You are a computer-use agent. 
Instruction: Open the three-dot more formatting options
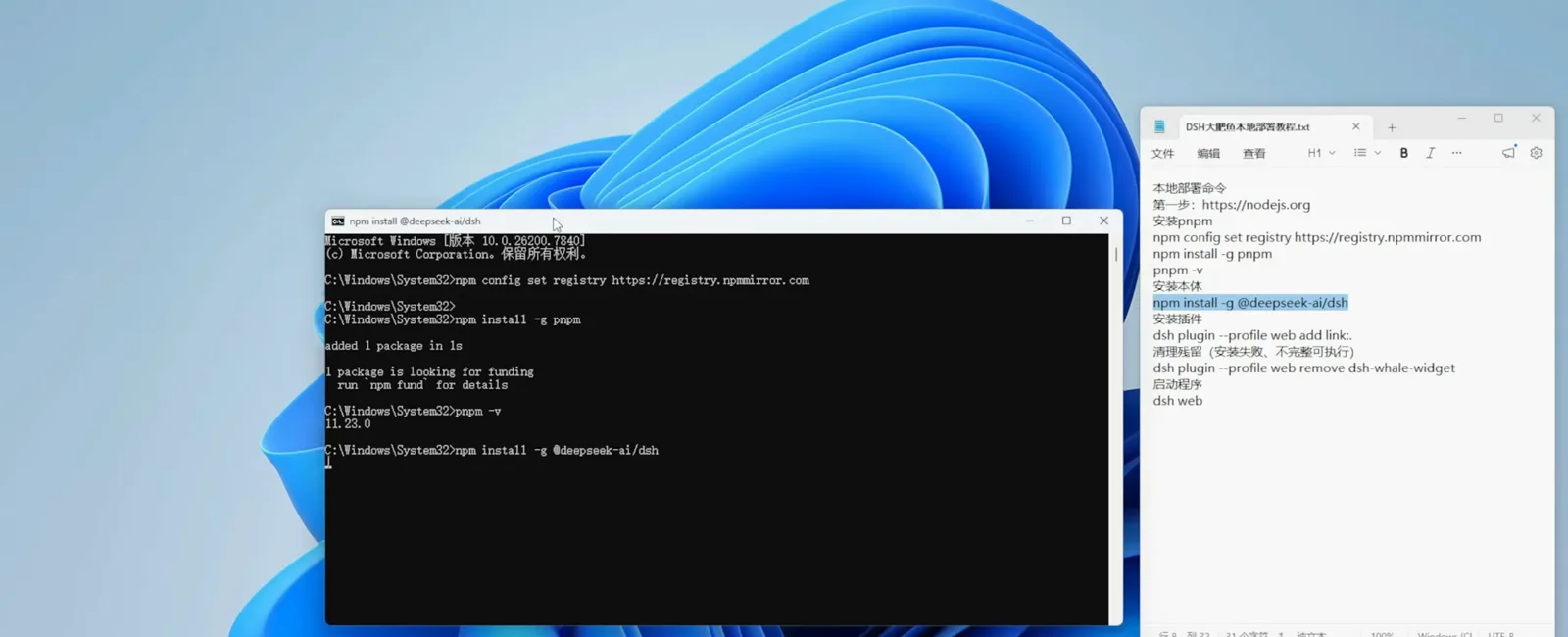point(1457,153)
